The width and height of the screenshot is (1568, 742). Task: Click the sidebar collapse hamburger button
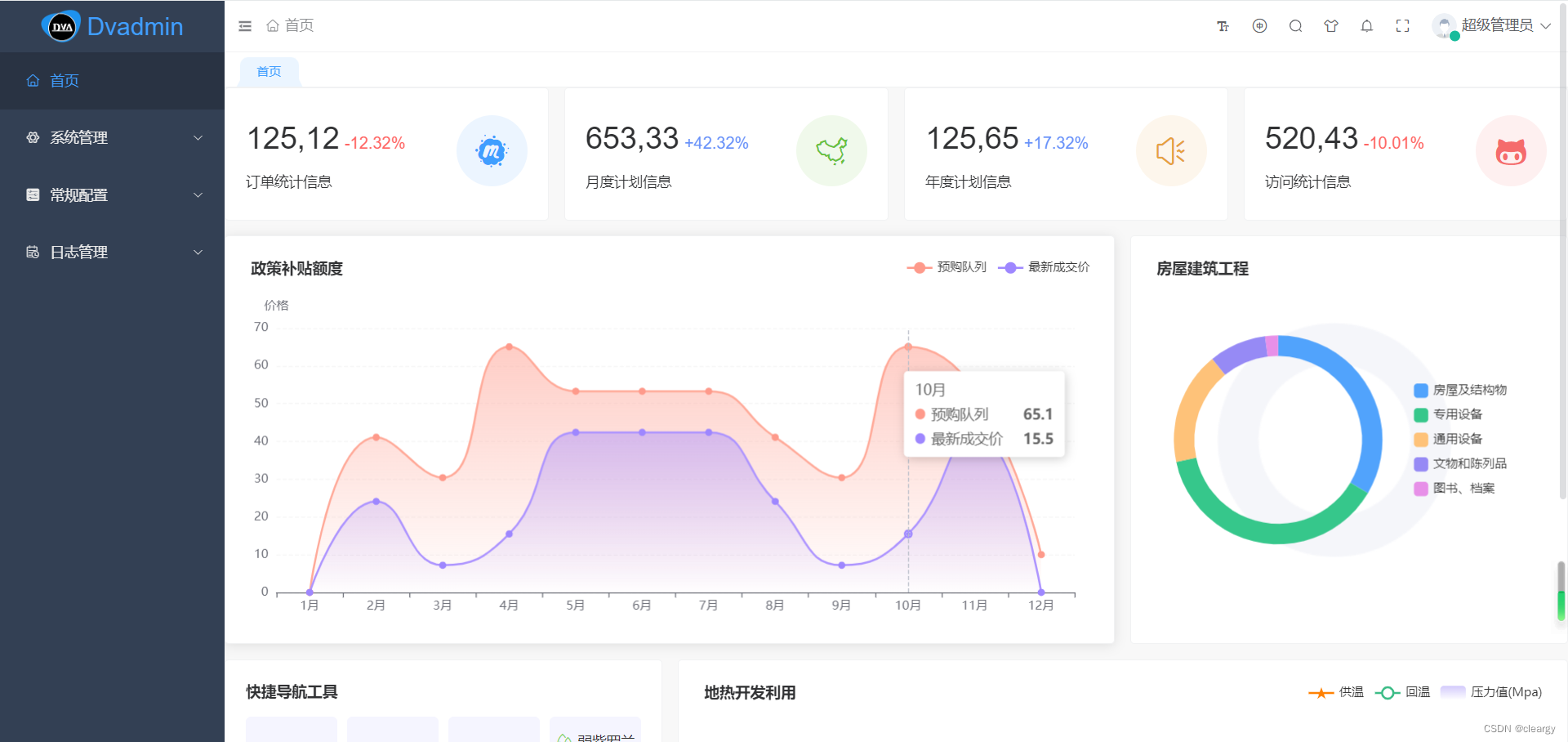pyautogui.click(x=244, y=25)
